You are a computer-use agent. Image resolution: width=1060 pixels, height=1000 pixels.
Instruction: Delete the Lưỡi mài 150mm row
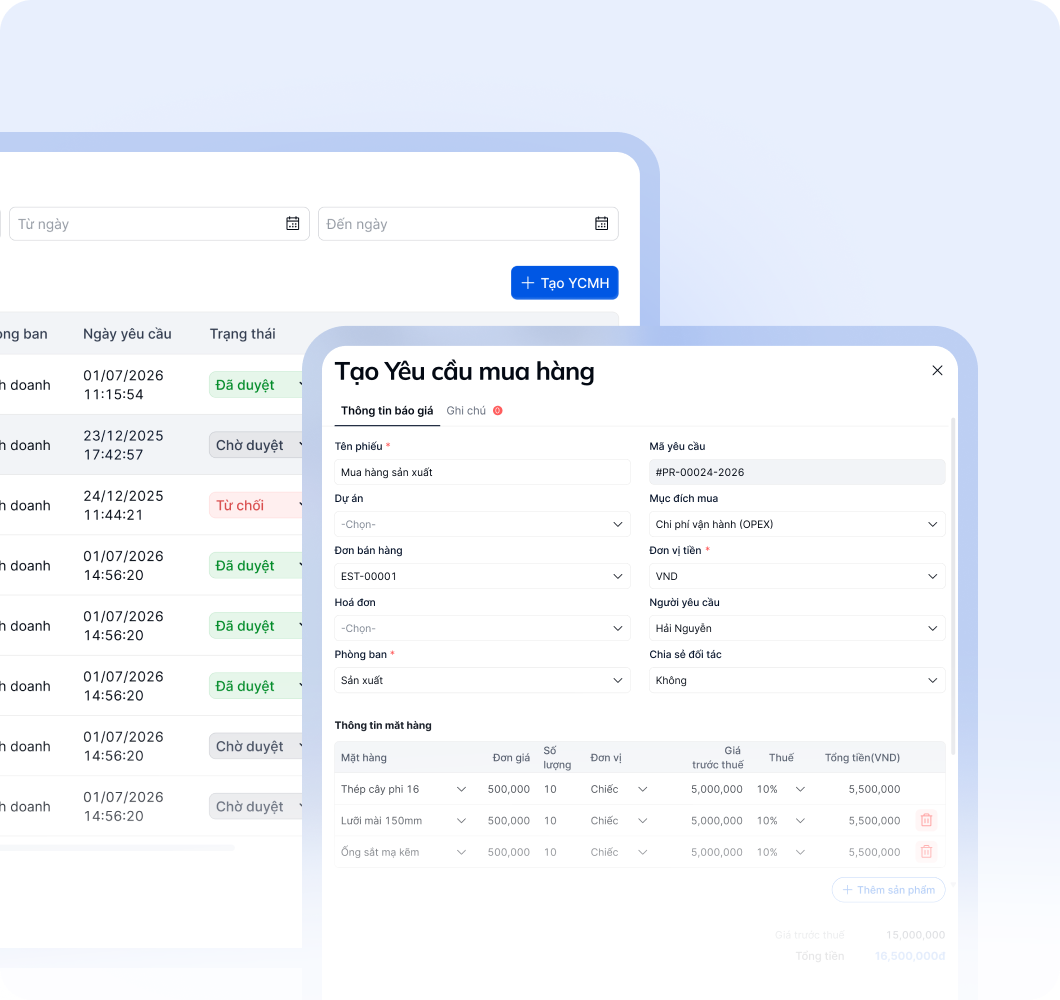click(926, 820)
